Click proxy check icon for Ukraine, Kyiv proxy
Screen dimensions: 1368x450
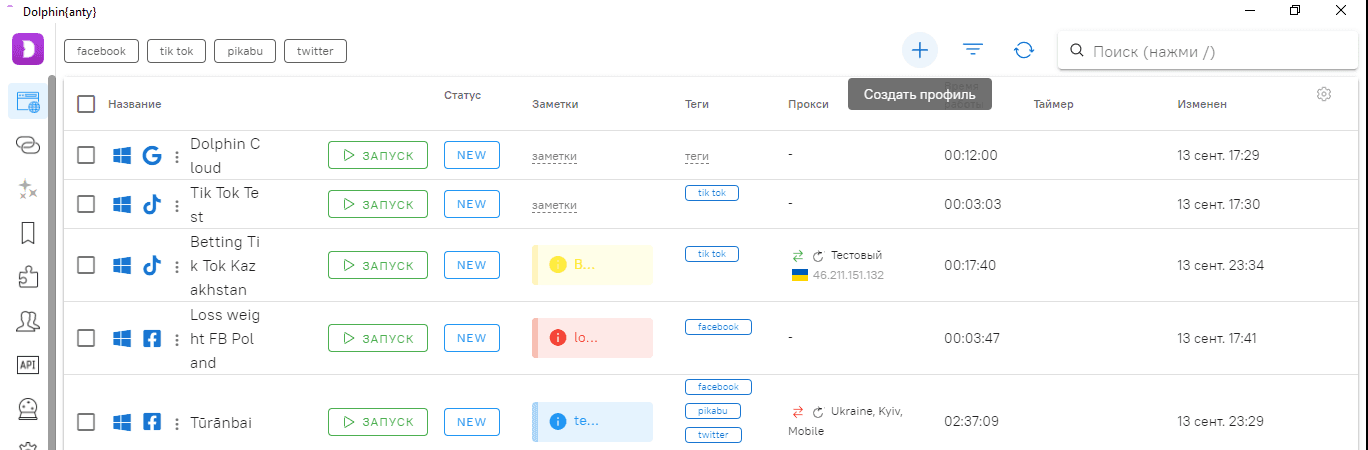(818, 412)
